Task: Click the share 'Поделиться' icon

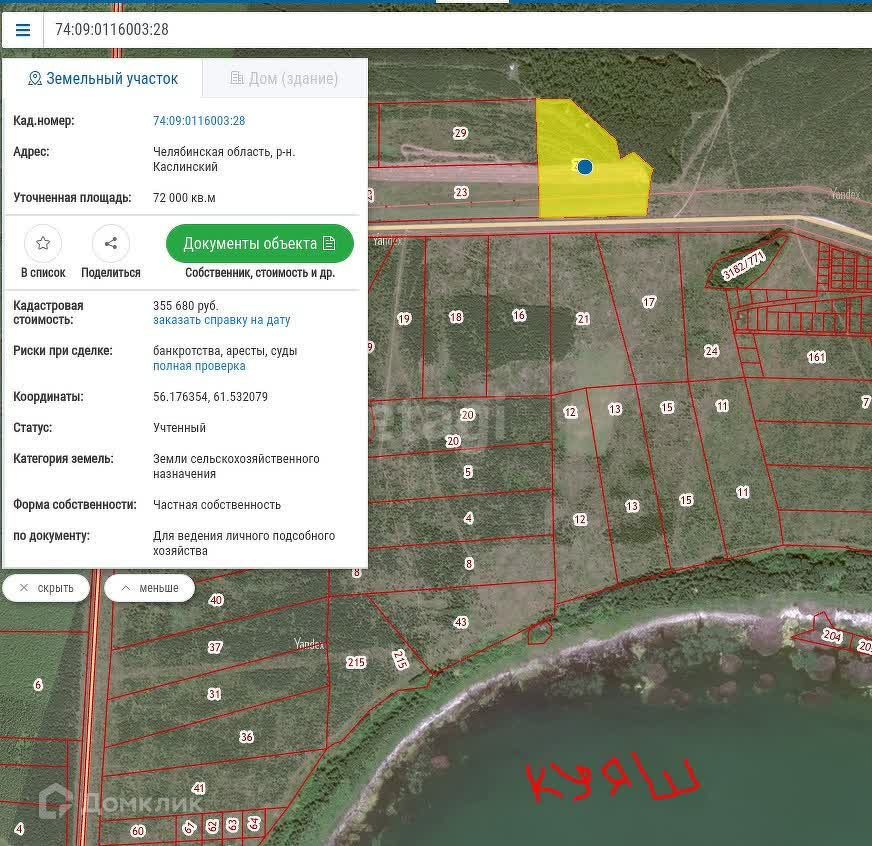Action: (111, 243)
